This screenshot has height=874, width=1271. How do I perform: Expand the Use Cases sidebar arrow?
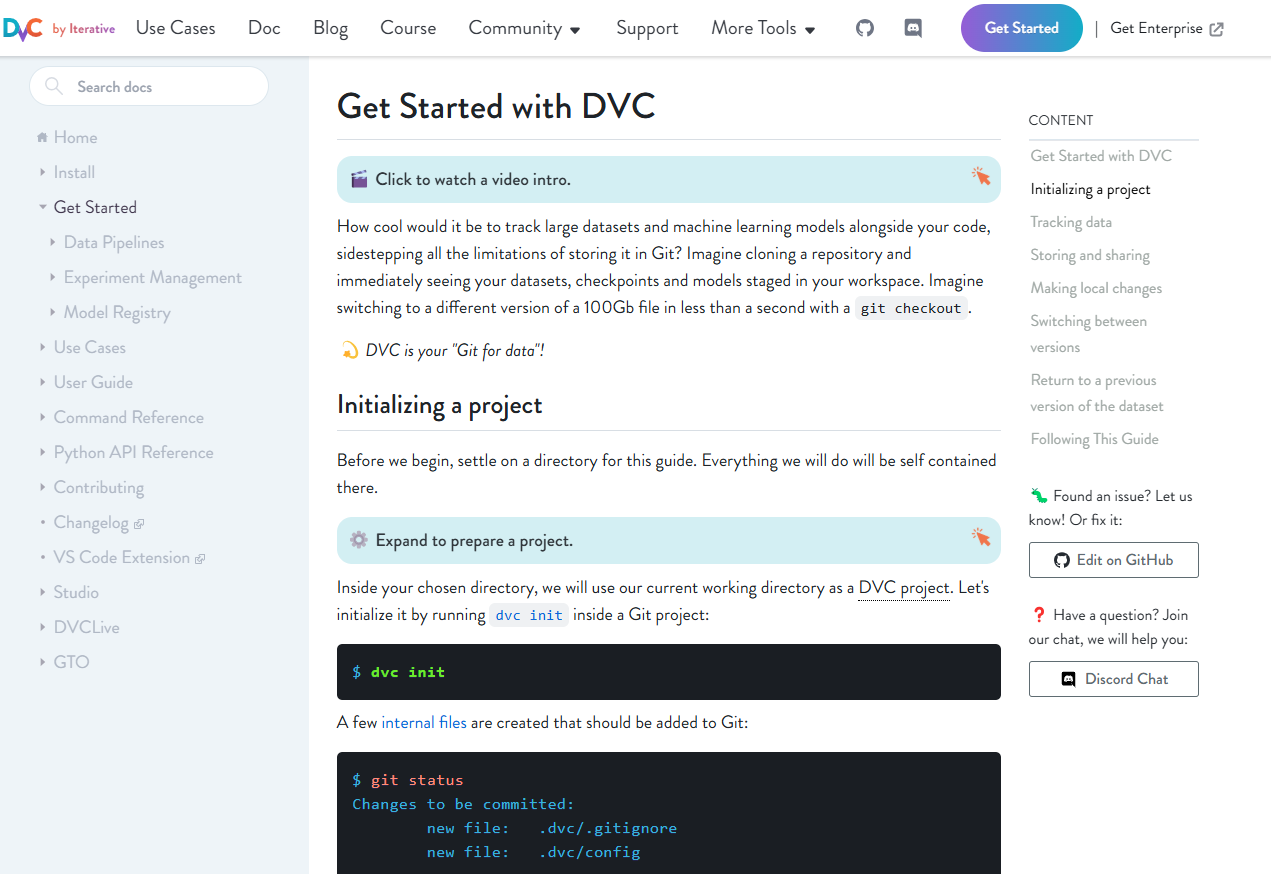click(x=43, y=347)
